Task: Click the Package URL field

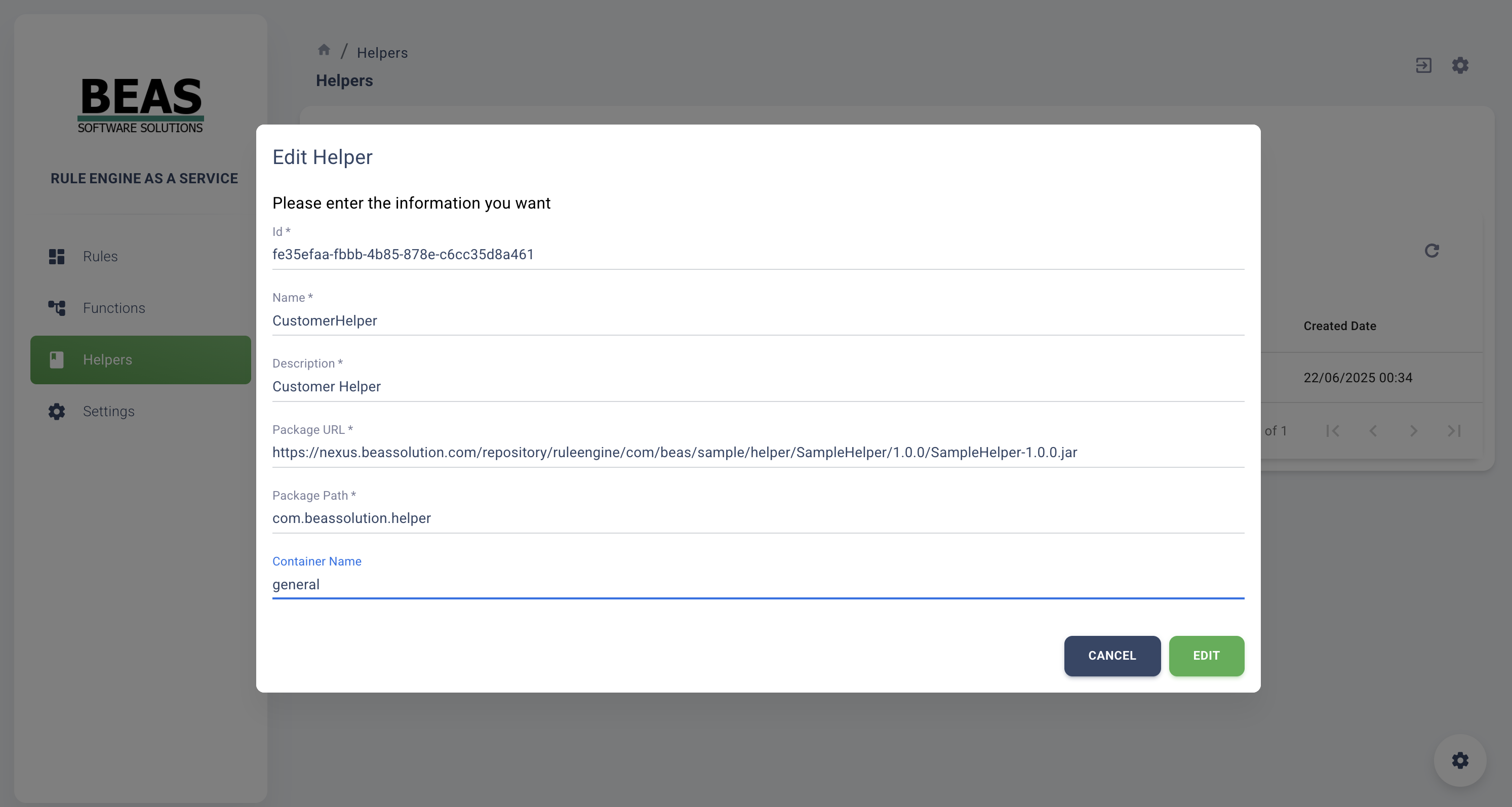Action: click(758, 453)
